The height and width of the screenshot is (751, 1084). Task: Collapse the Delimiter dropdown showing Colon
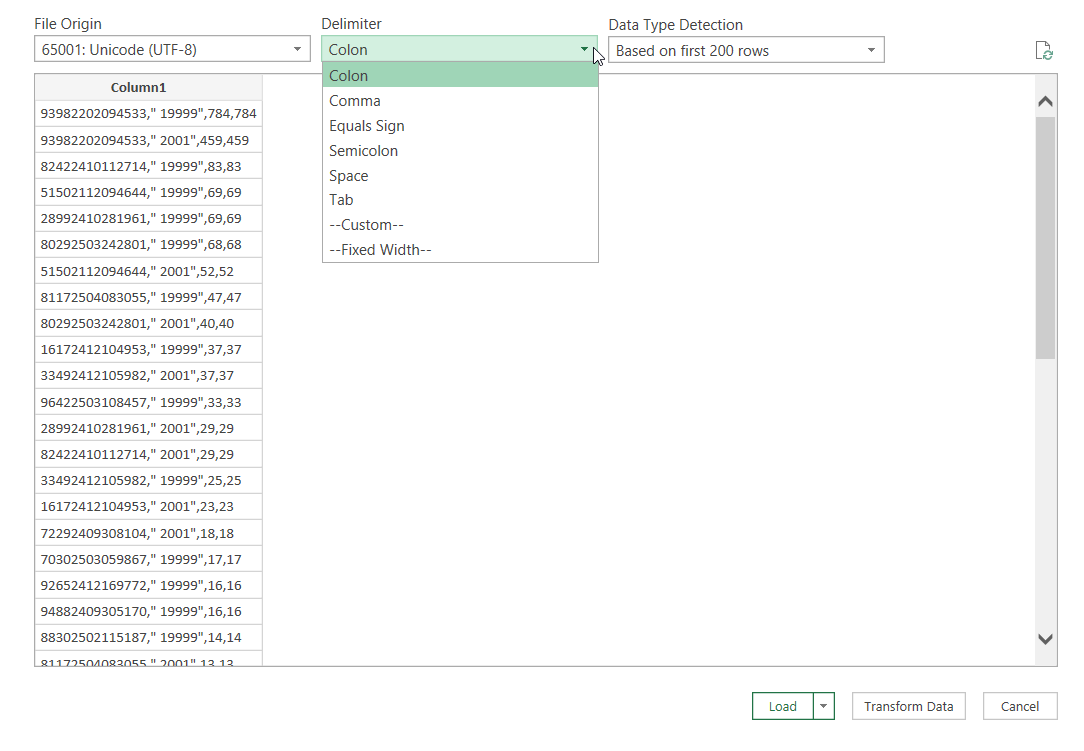(x=459, y=49)
